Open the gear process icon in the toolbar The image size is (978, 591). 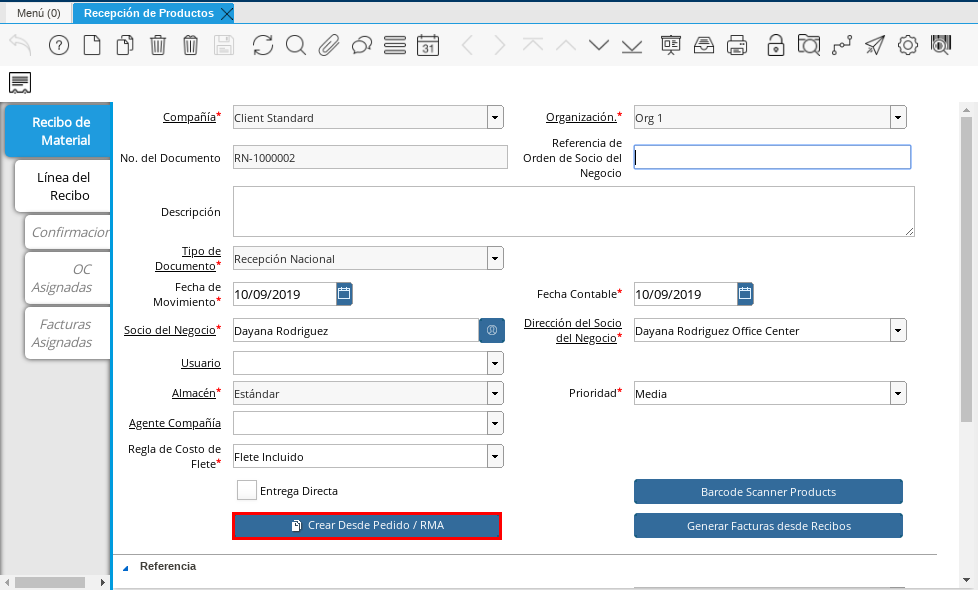click(908, 45)
